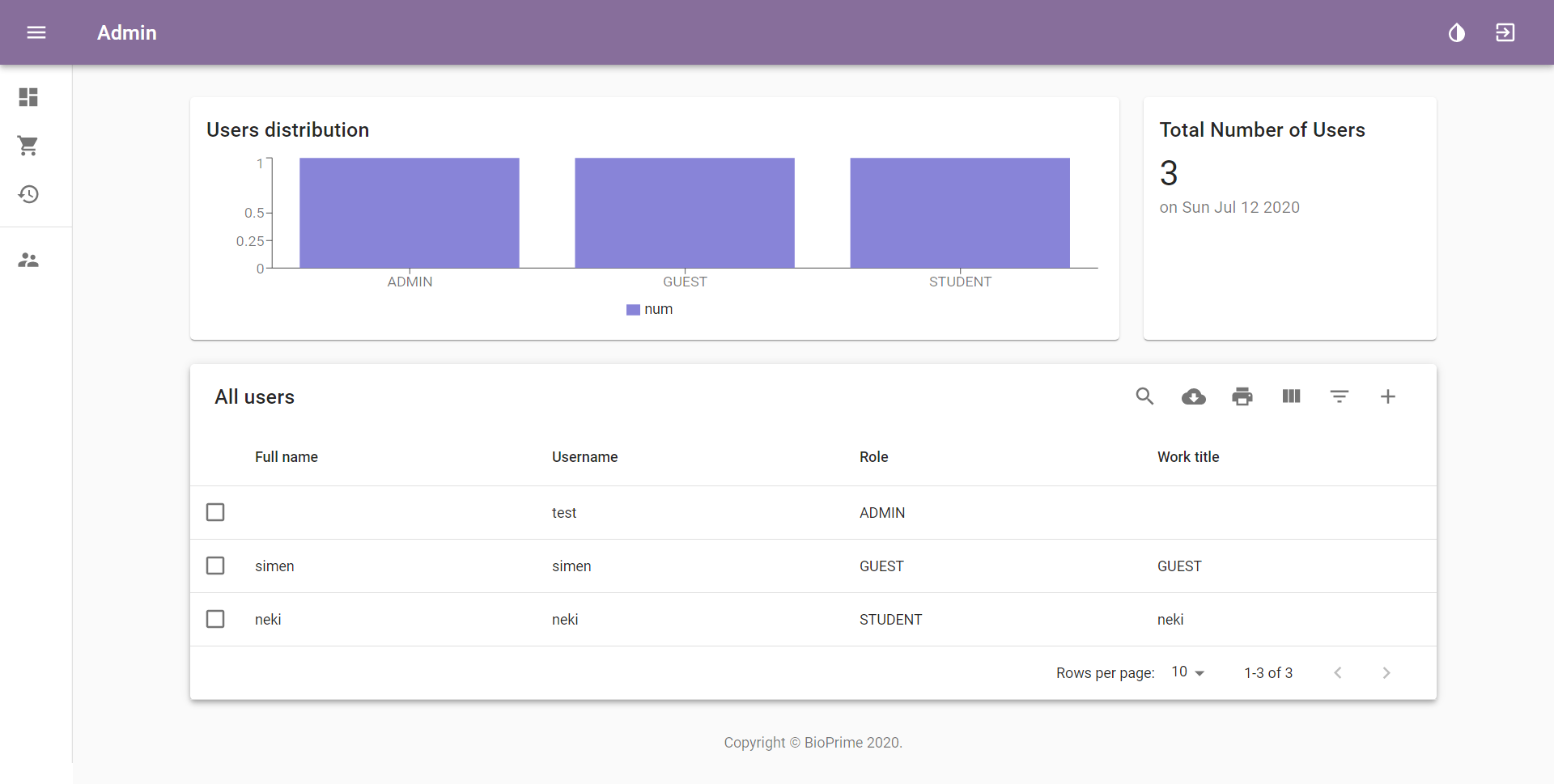Image resolution: width=1554 pixels, height=784 pixels.
Task: Sort by Full name column
Action: click(287, 457)
